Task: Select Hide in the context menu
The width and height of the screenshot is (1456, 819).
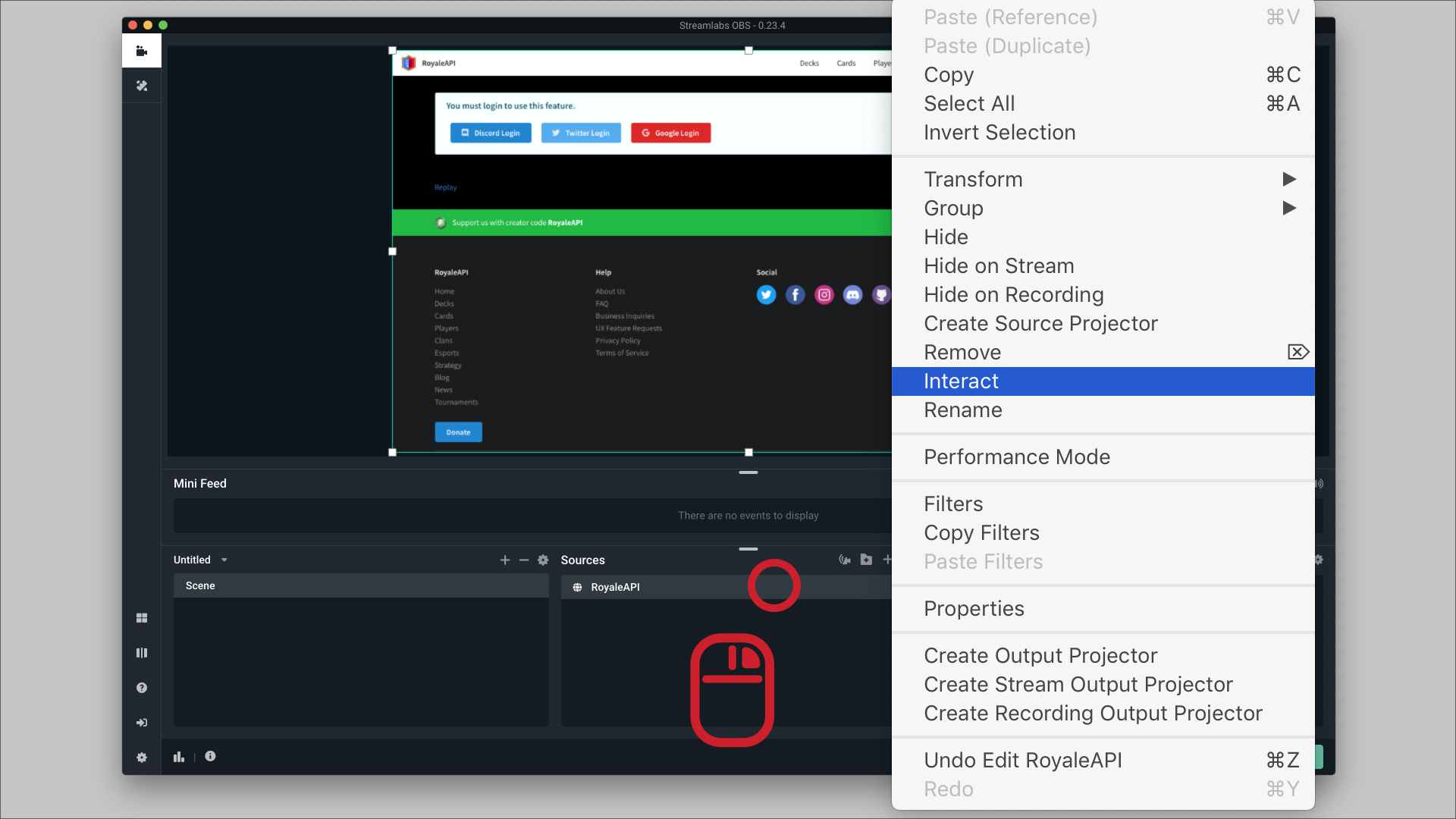Action: tap(1103, 237)
